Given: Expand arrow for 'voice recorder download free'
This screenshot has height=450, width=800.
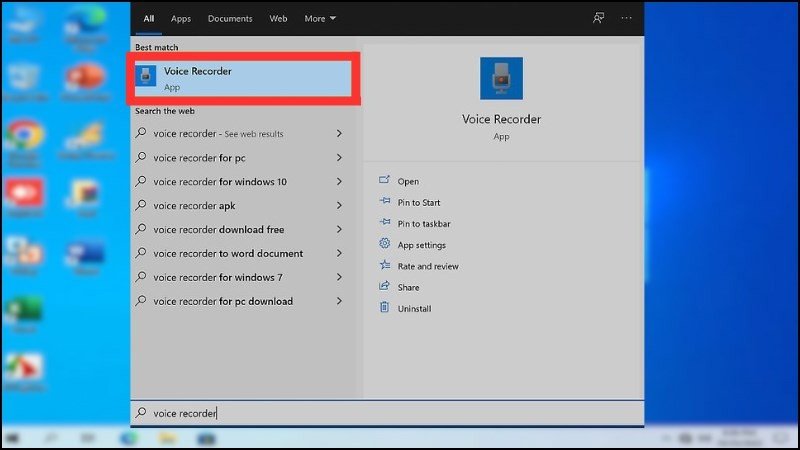Looking at the screenshot, I should 339,230.
